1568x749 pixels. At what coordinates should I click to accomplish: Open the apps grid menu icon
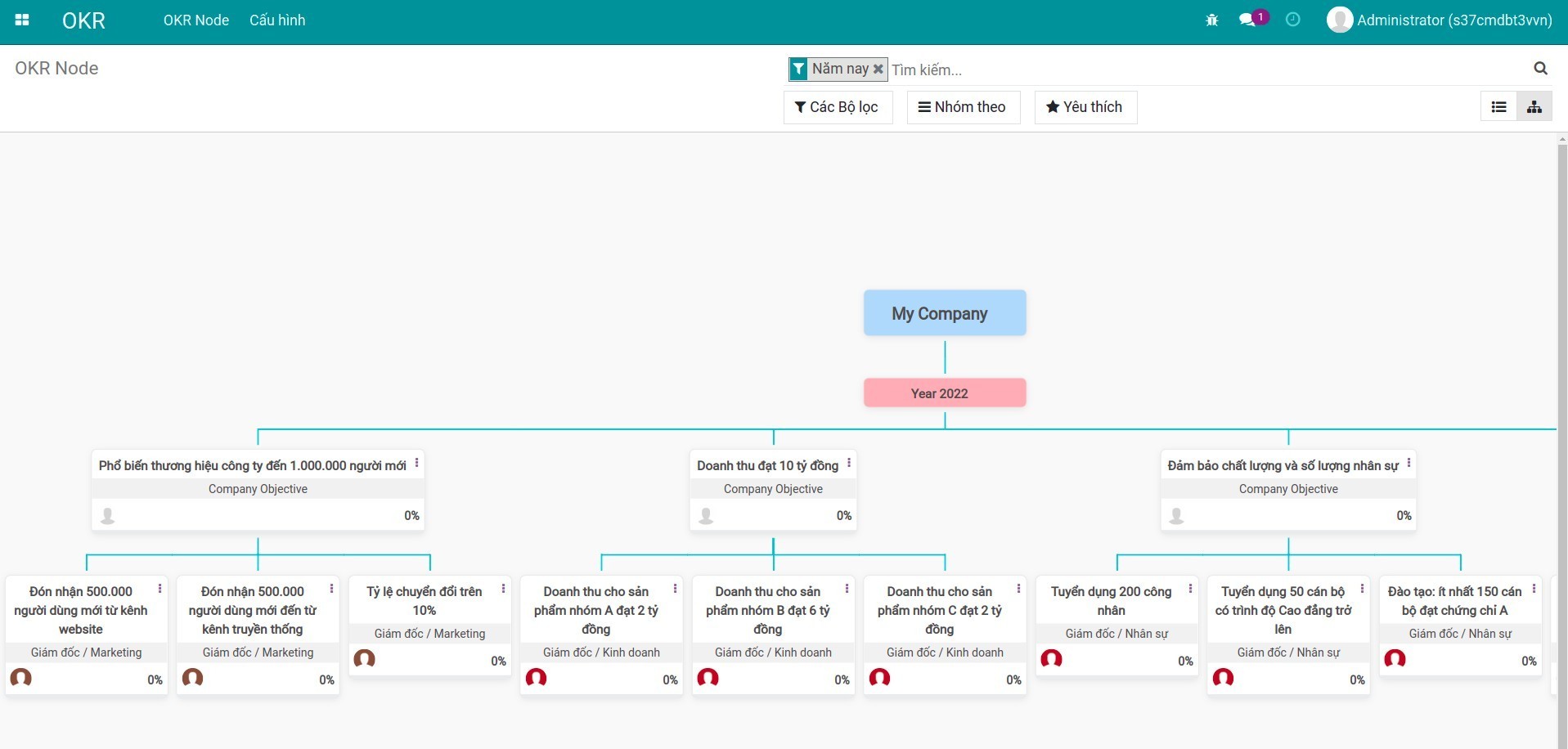(x=22, y=20)
